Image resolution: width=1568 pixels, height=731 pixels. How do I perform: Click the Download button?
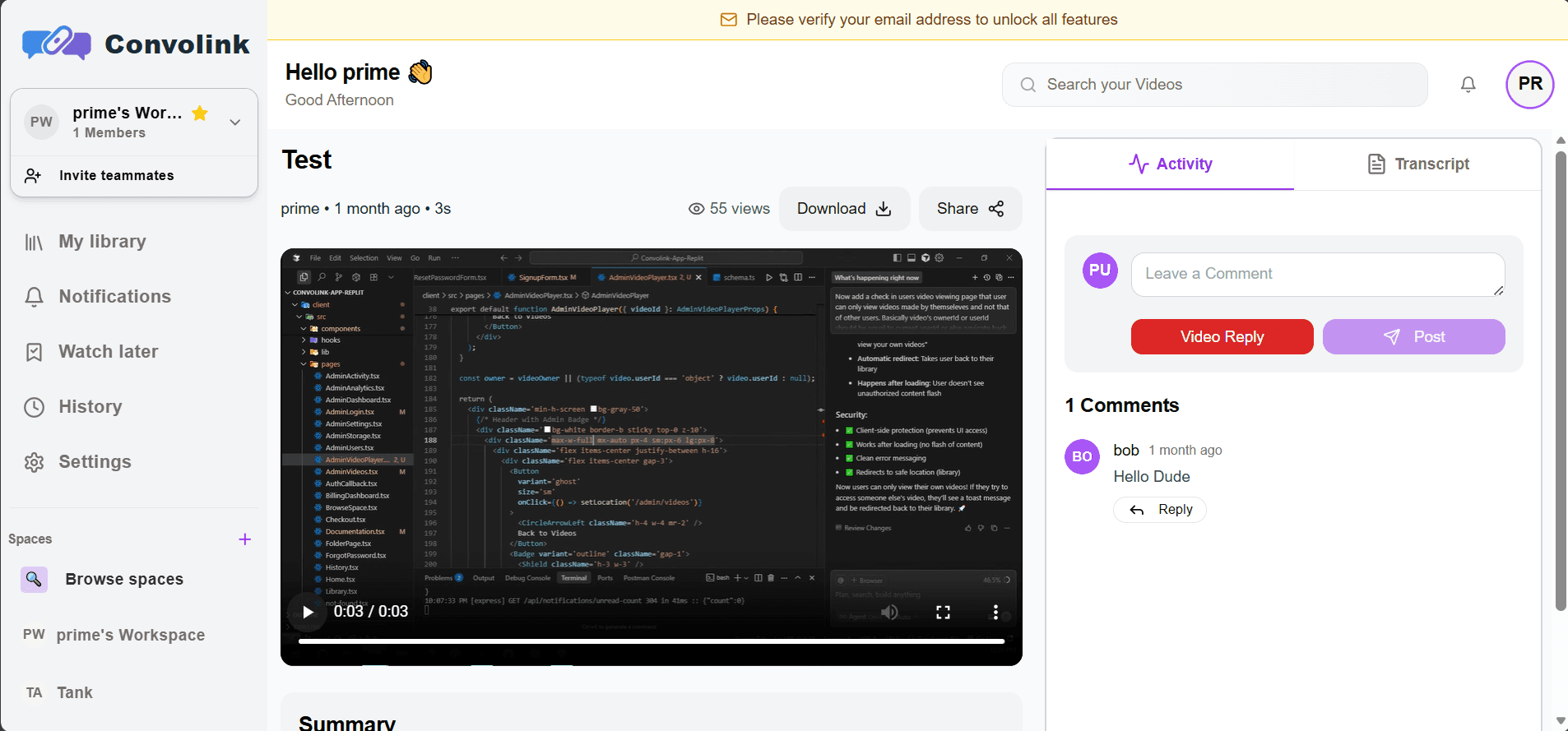(843, 209)
